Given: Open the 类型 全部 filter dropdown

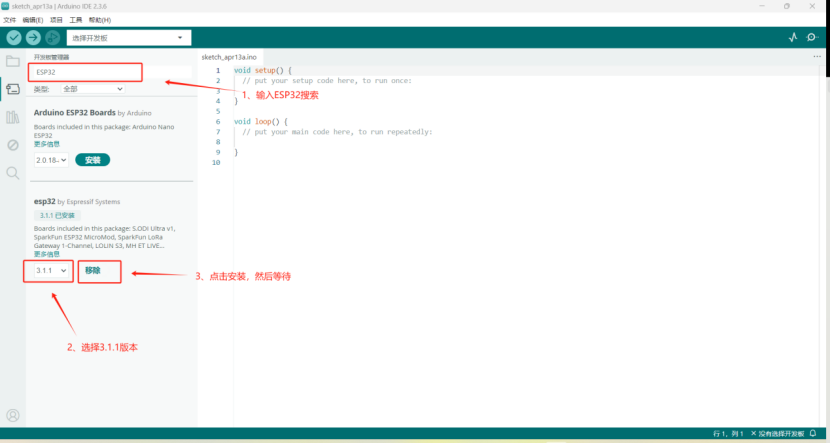Looking at the screenshot, I should click(x=93, y=89).
